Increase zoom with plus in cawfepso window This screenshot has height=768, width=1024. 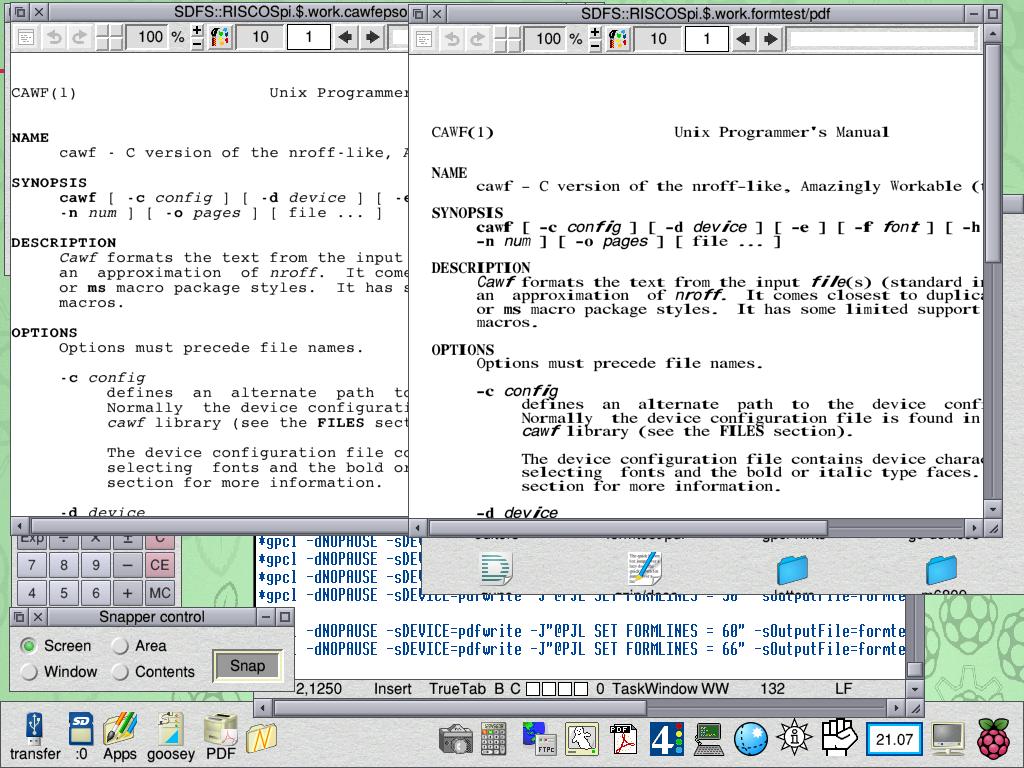197,31
